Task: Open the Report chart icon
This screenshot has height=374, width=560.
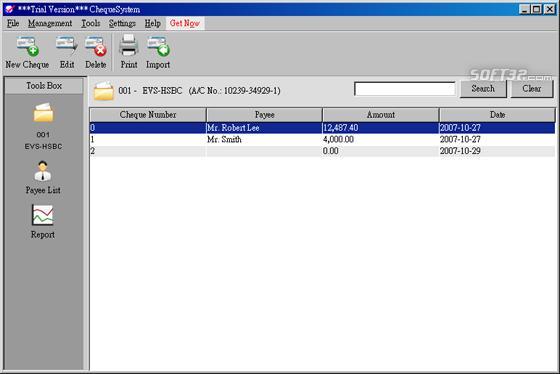Action: (x=42, y=215)
